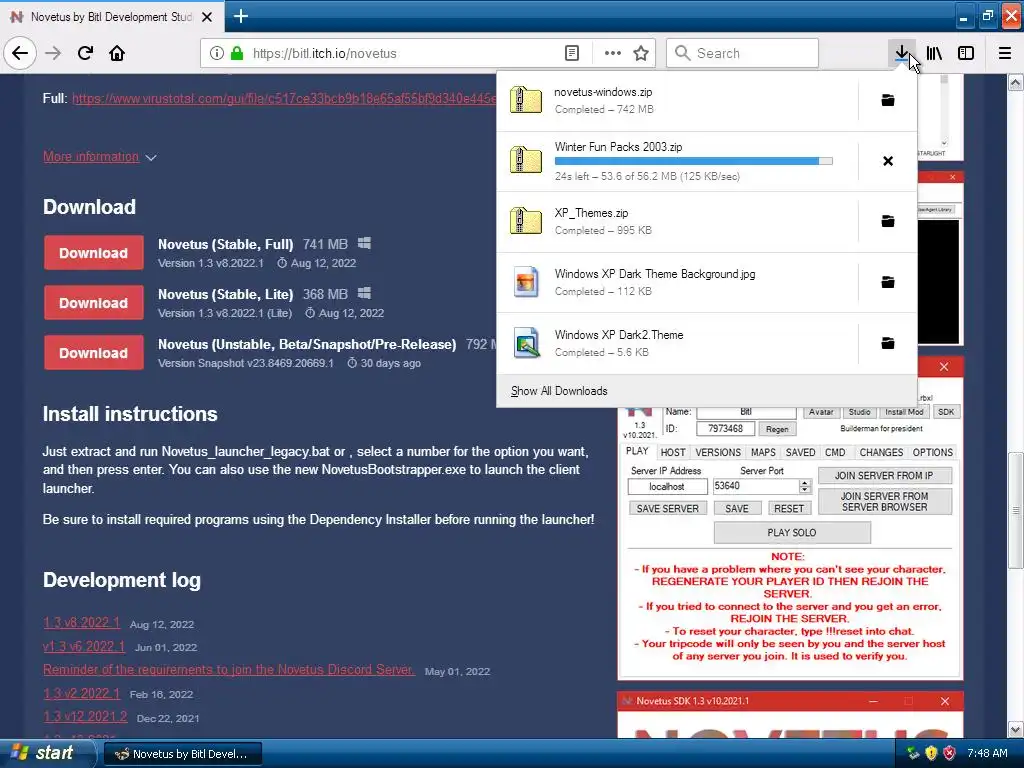Close the Novetus browser tab
This screenshot has width=1024, height=768.
click(x=207, y=17)
